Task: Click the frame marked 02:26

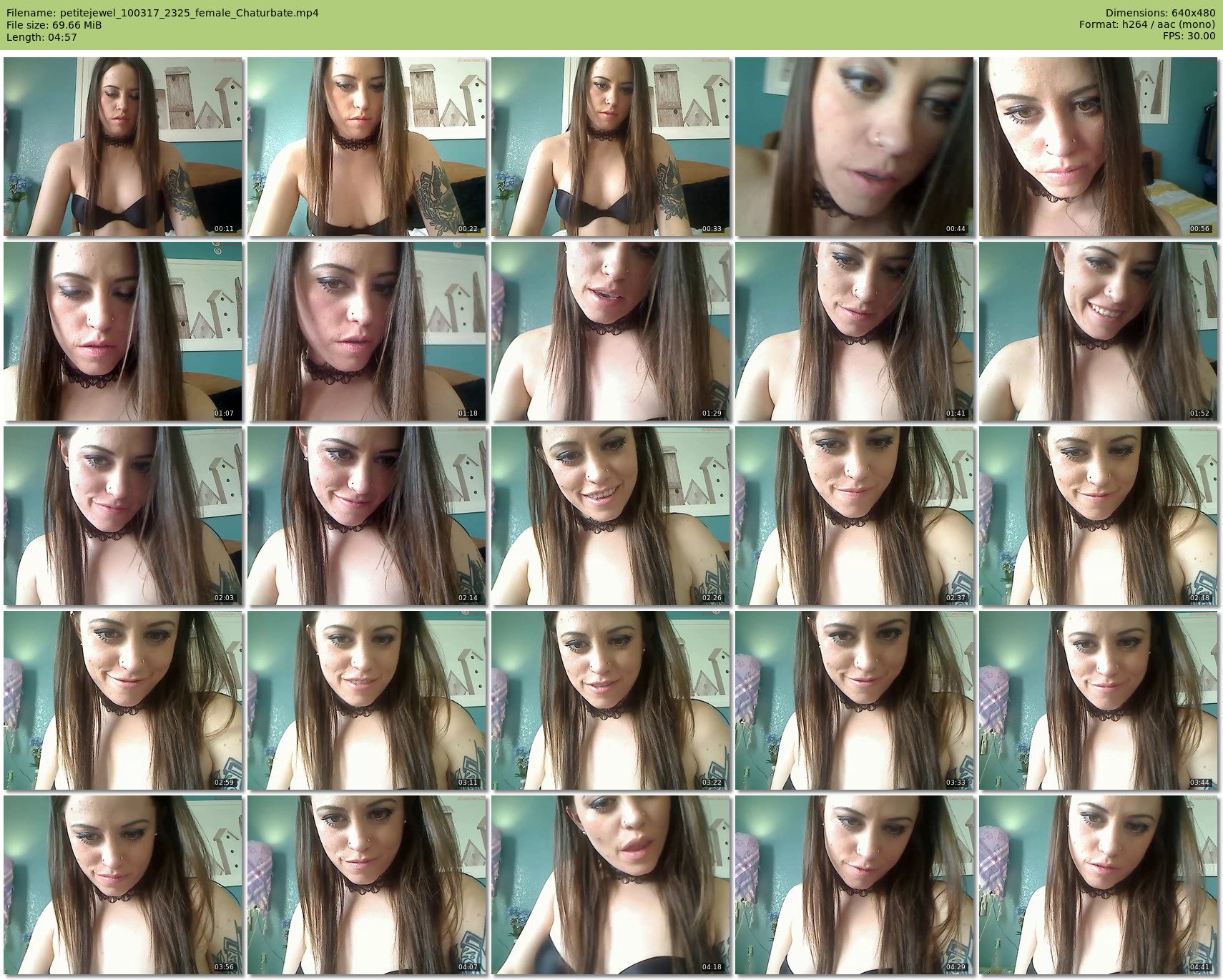Action: (x=611, y=516)
